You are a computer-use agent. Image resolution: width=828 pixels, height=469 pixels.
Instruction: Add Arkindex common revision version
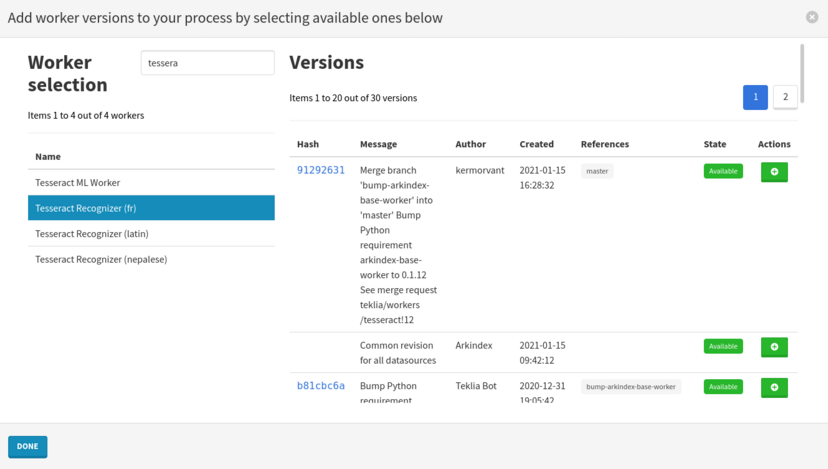click(x=774, y=347)
